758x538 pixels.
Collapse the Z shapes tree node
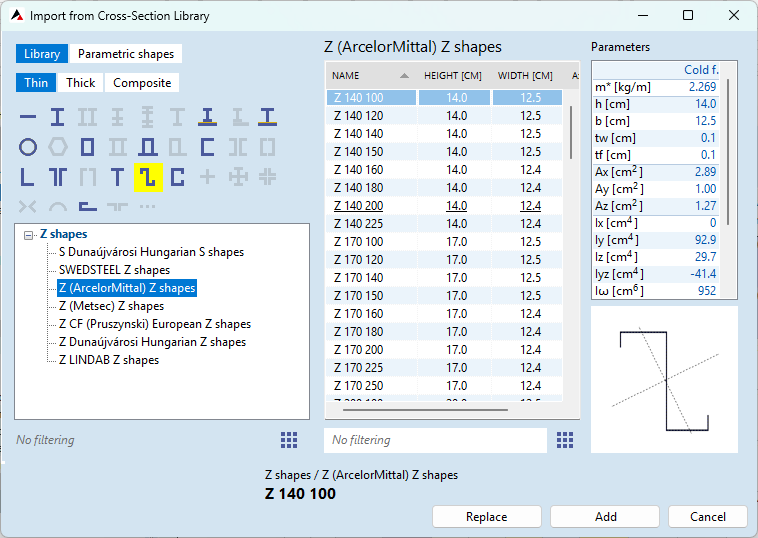[x=29, y=235]
